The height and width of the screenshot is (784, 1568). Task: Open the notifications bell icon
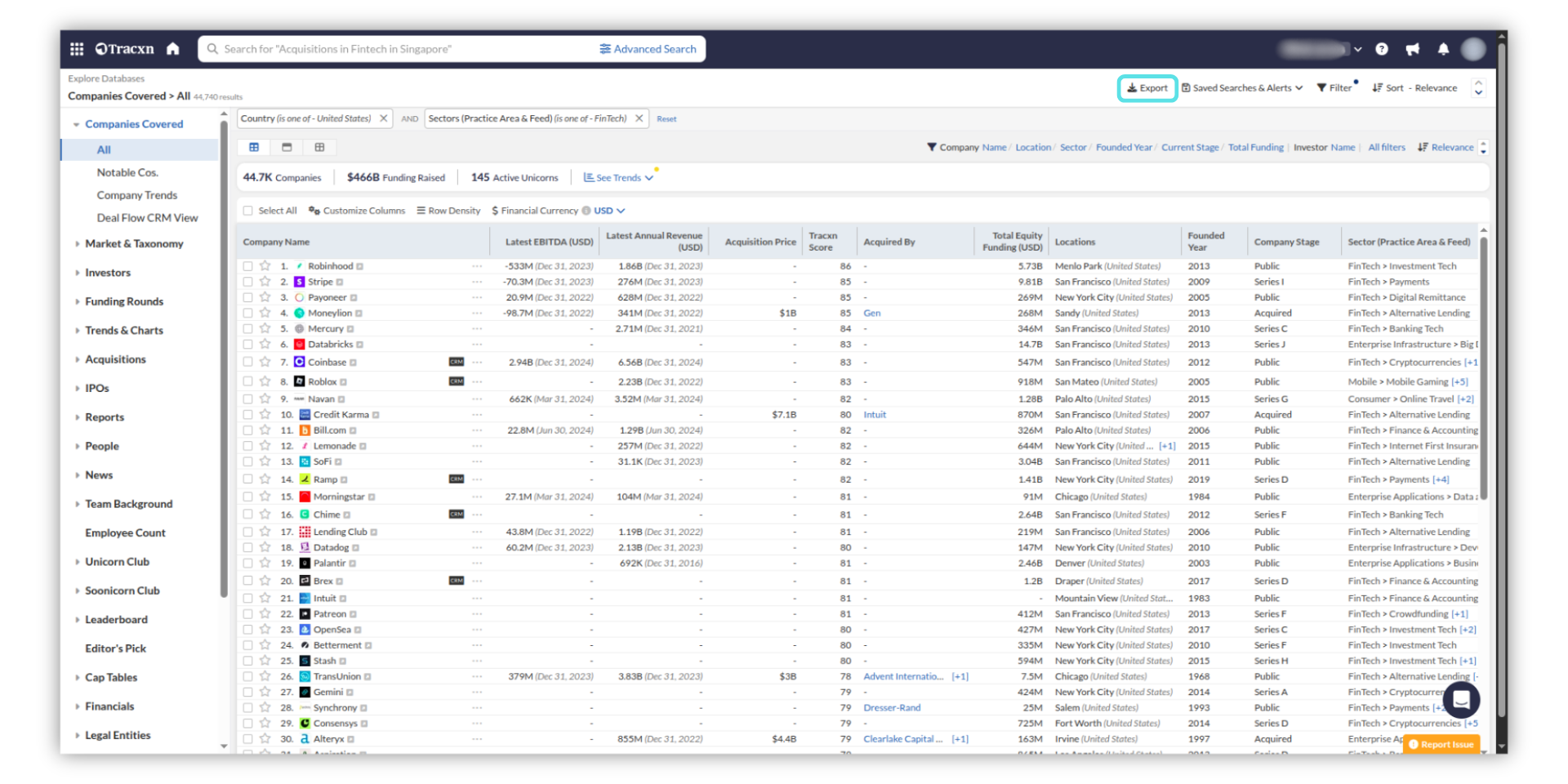1444,49
